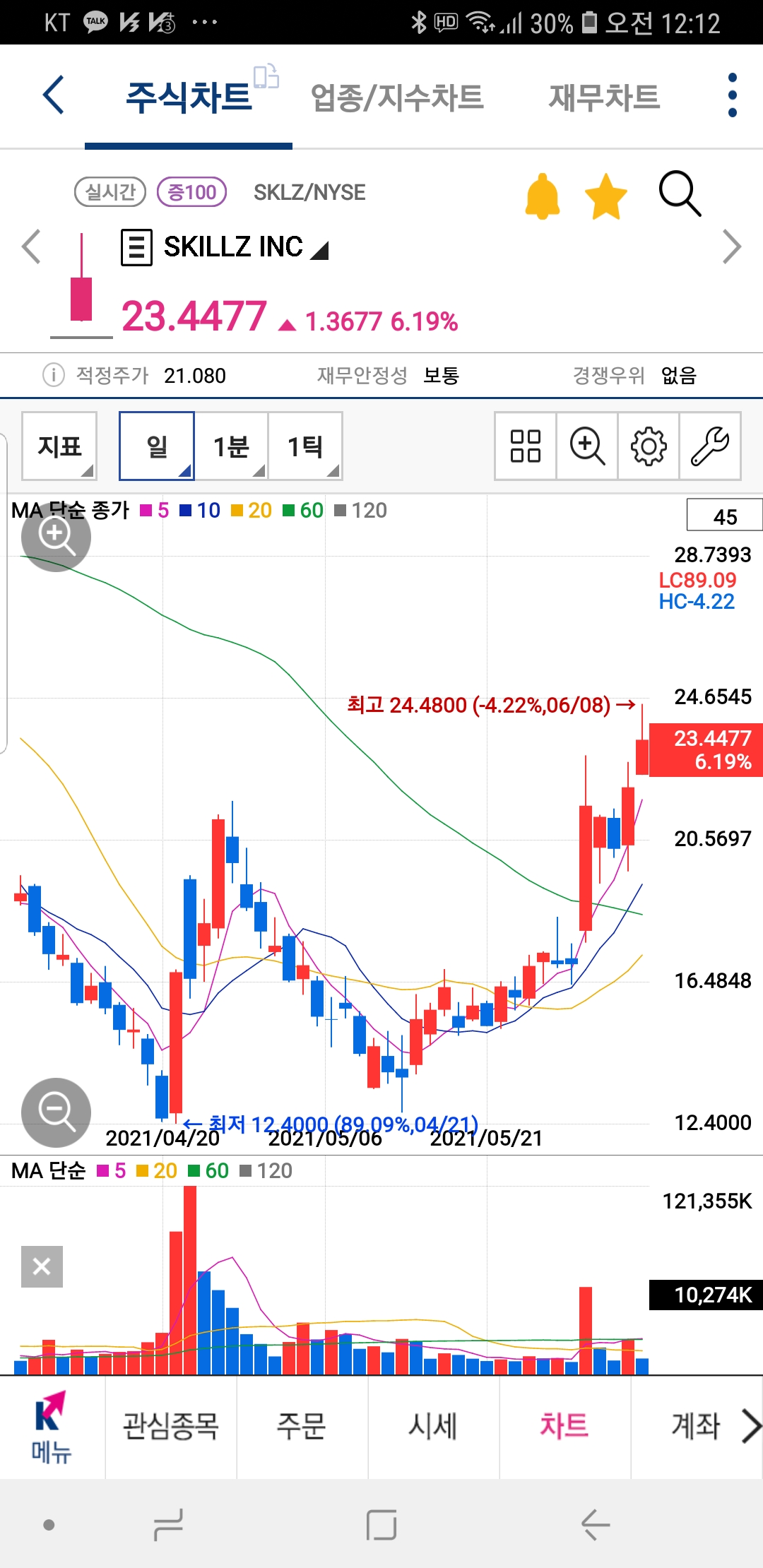
Task: Expand bottom menu with right chevron
Action: 752,1426
